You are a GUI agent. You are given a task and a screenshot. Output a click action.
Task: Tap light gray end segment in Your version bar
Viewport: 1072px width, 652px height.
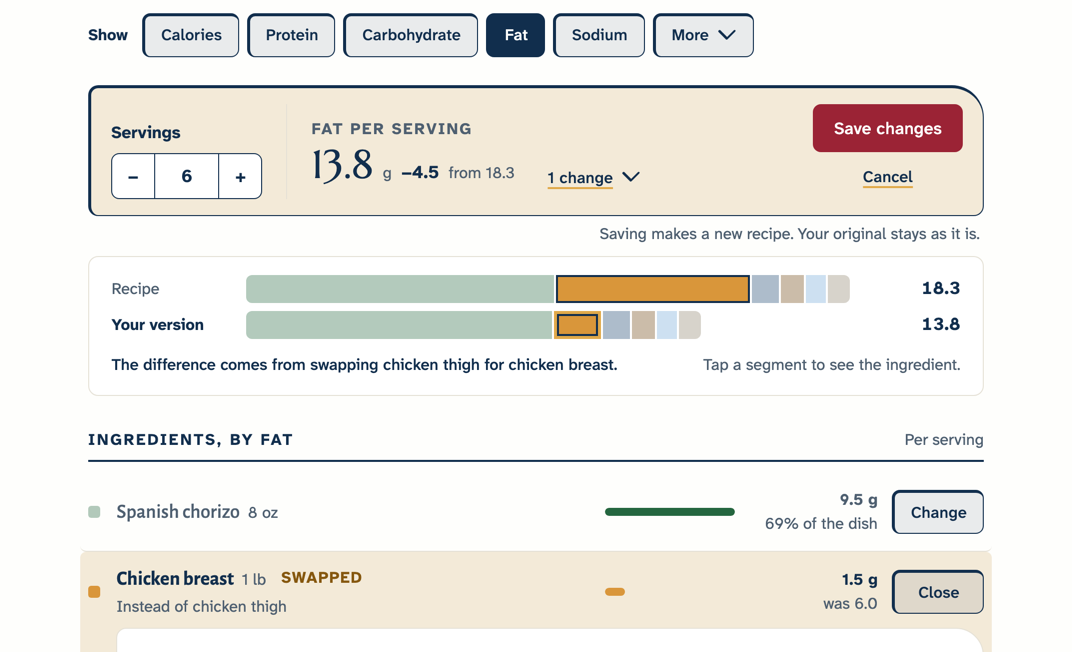[690, 325]
